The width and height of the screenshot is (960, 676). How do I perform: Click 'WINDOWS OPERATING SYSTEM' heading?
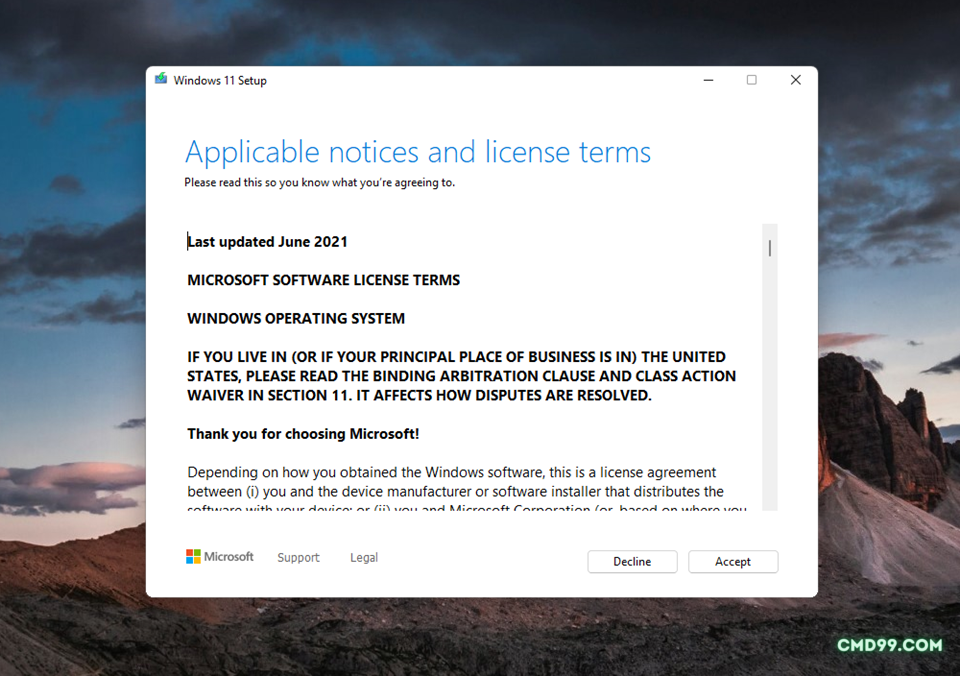click(x=296, y=318)
